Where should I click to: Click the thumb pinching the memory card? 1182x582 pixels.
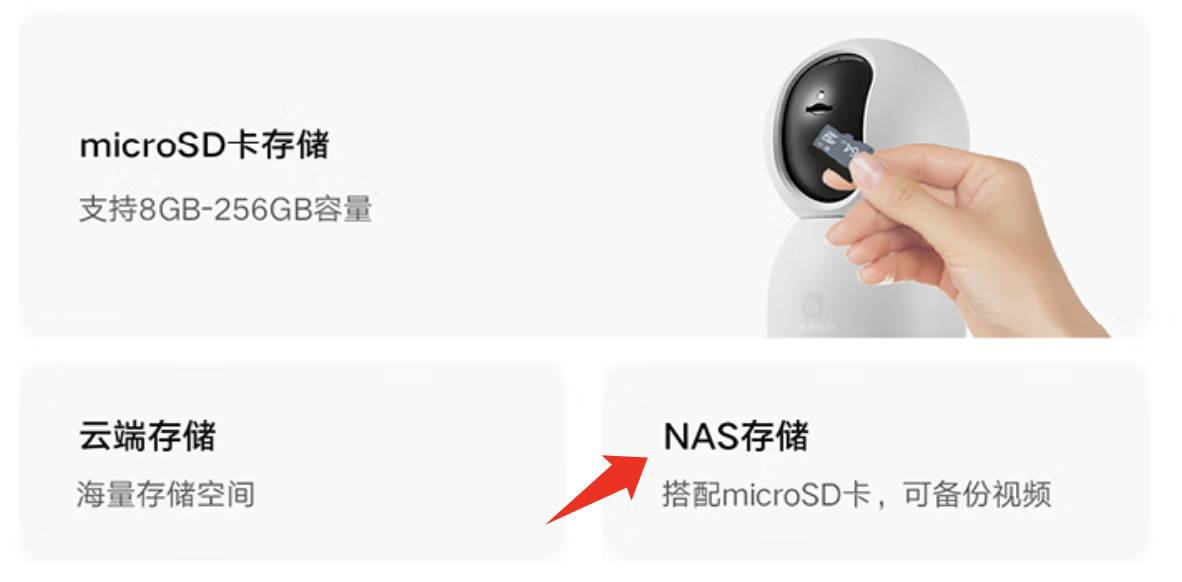[867, 168]
